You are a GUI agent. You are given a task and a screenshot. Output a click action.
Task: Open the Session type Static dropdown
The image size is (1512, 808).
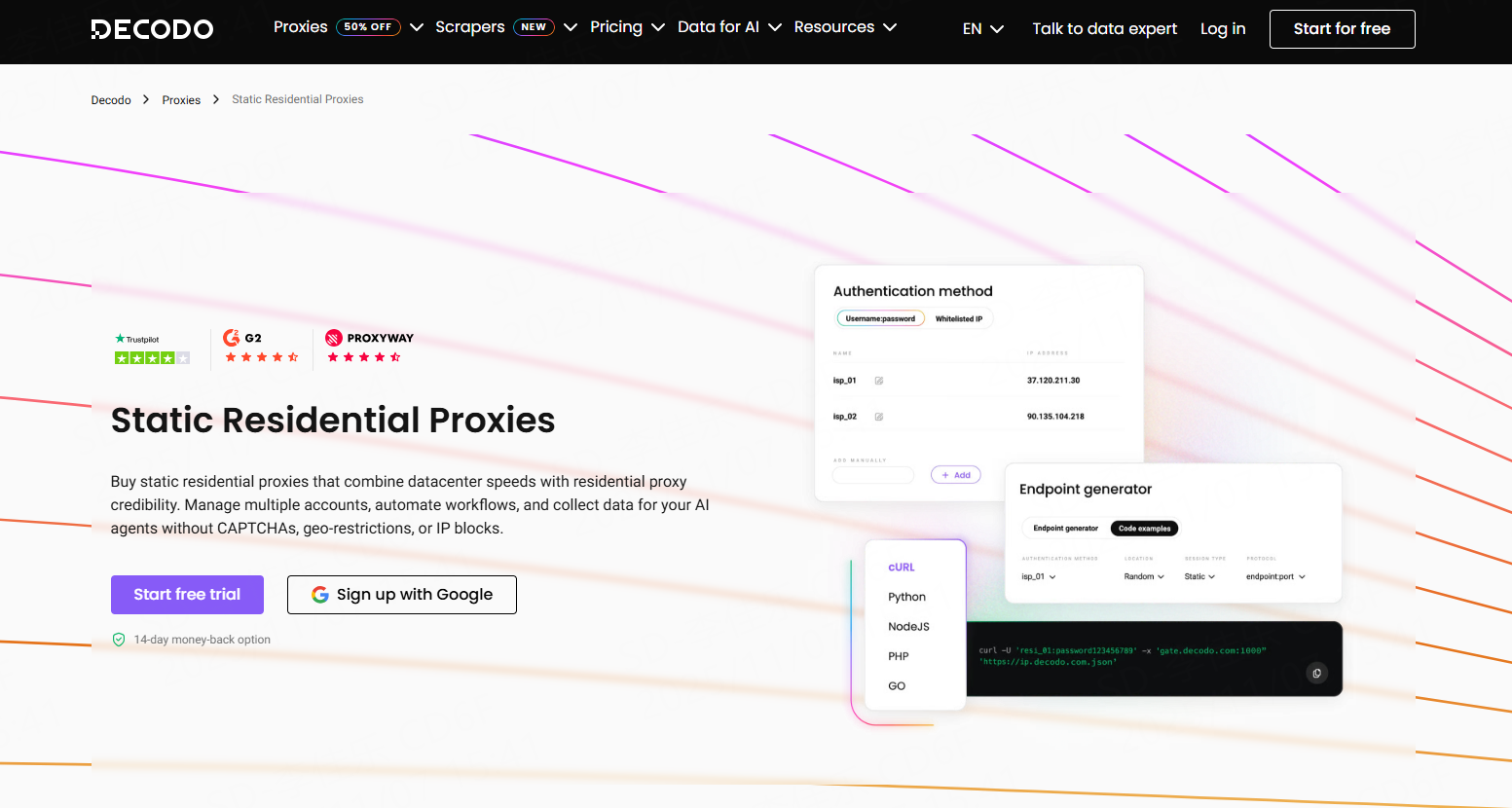pyautogui.click(x=1199, y=576)
